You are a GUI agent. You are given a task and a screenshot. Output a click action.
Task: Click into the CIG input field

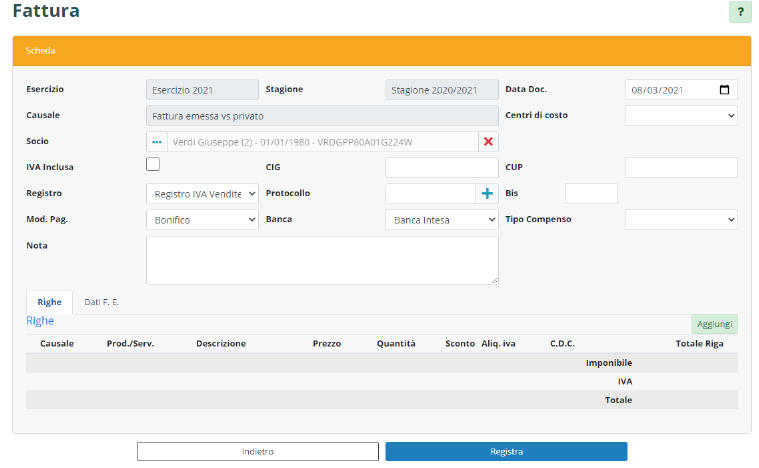441,168
